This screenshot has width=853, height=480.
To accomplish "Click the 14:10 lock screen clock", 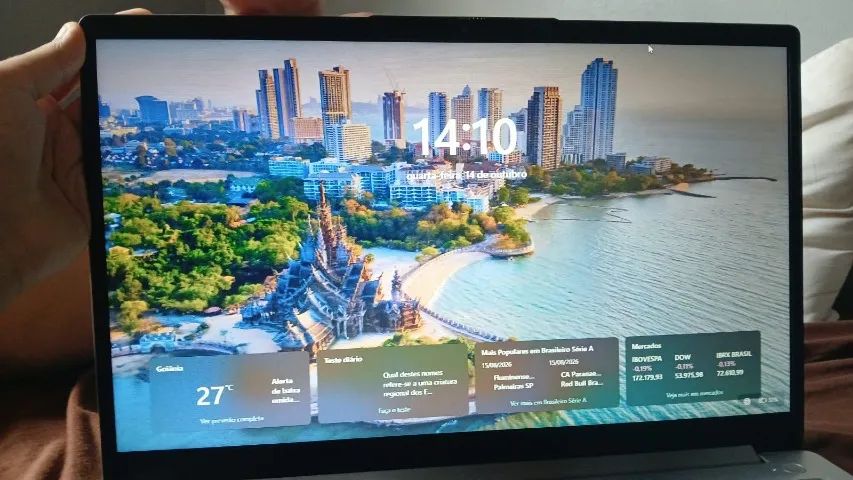I will [x=465, y=137].
